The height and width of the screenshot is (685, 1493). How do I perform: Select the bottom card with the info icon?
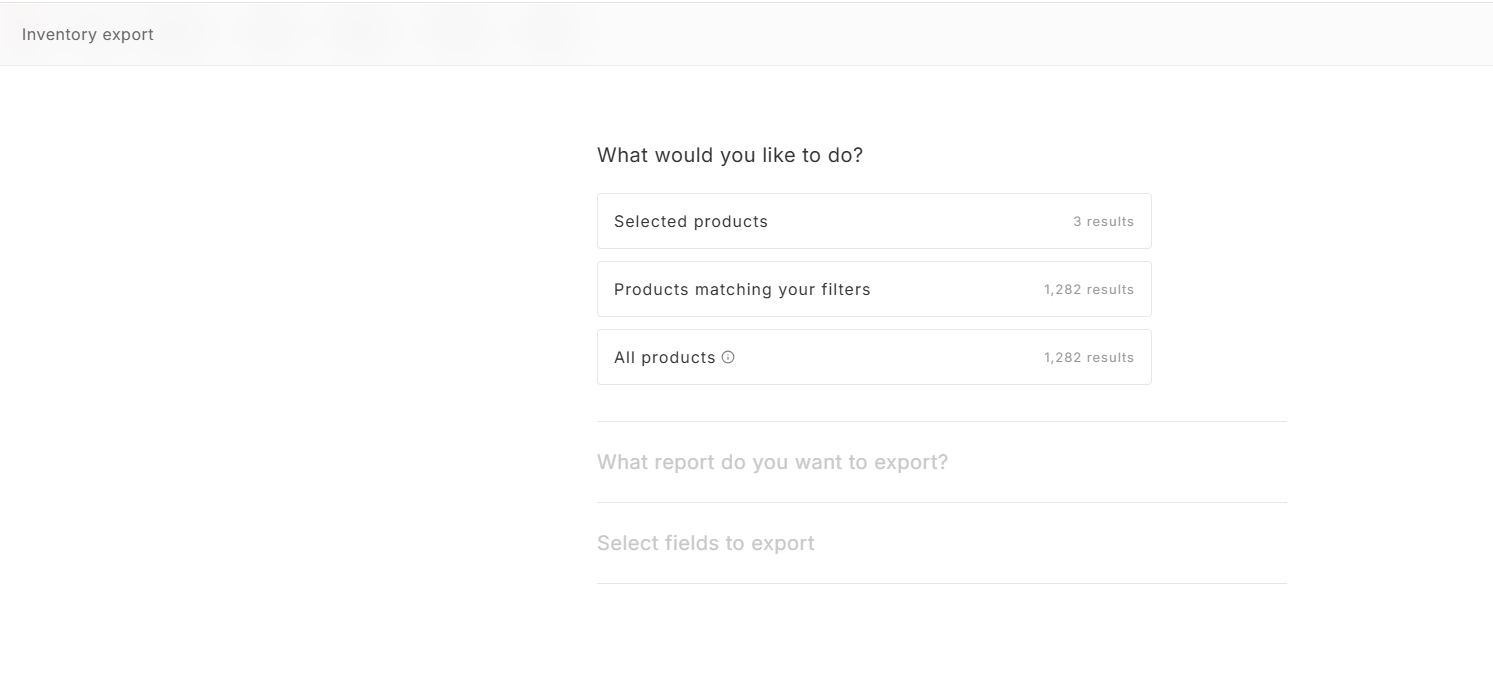point(874,357)
